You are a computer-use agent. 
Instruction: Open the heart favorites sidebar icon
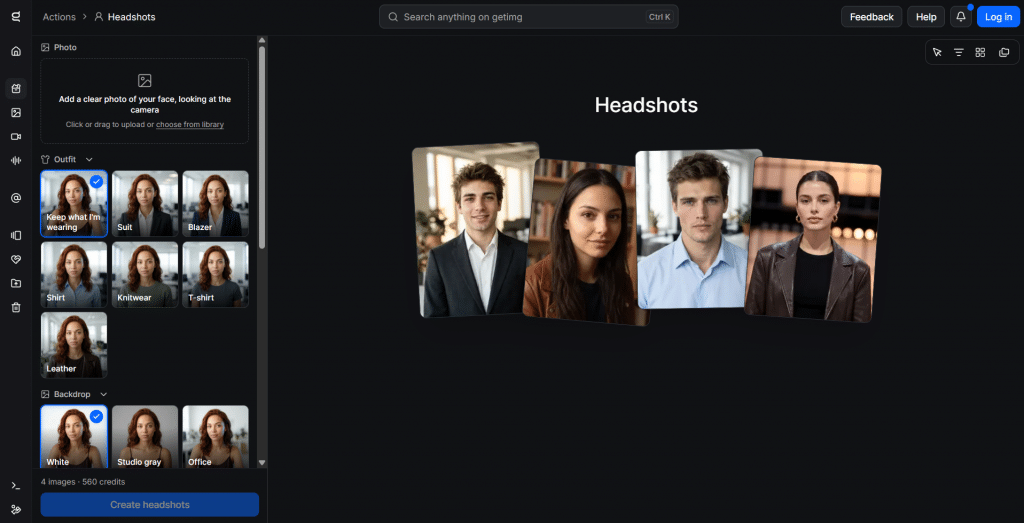[x=16, y=259]
